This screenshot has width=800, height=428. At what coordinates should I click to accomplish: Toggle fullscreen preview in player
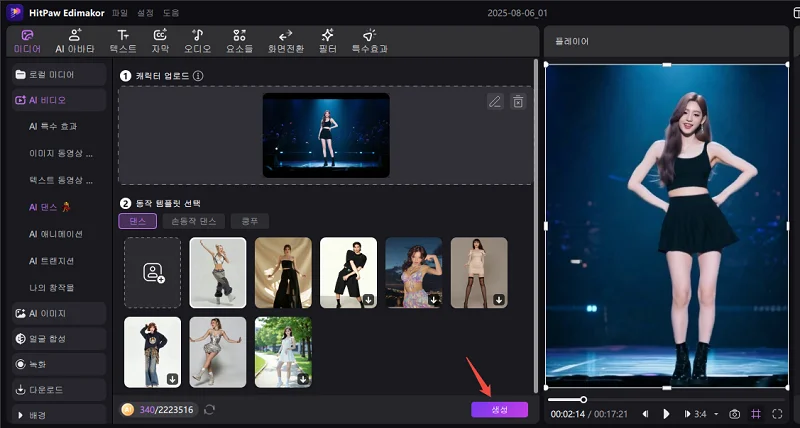[777, 414]
